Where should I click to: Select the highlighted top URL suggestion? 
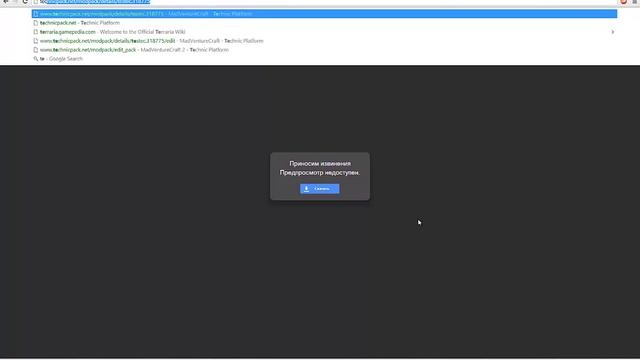(324, 14)
